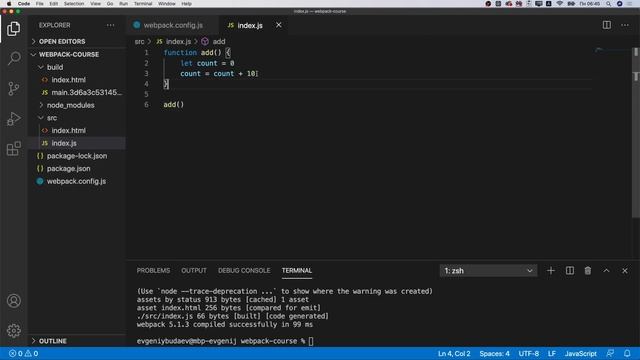Open the Extensions view
This screenshot has width=640, height=360.
pos(13,149)
